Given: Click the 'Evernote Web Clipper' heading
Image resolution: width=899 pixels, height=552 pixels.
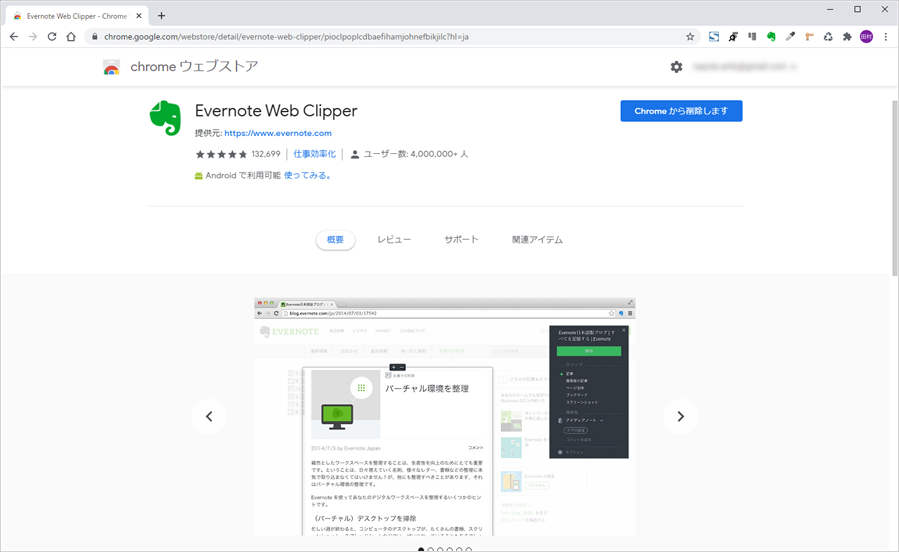Looking at the screenshot, I should click(276, 111).
